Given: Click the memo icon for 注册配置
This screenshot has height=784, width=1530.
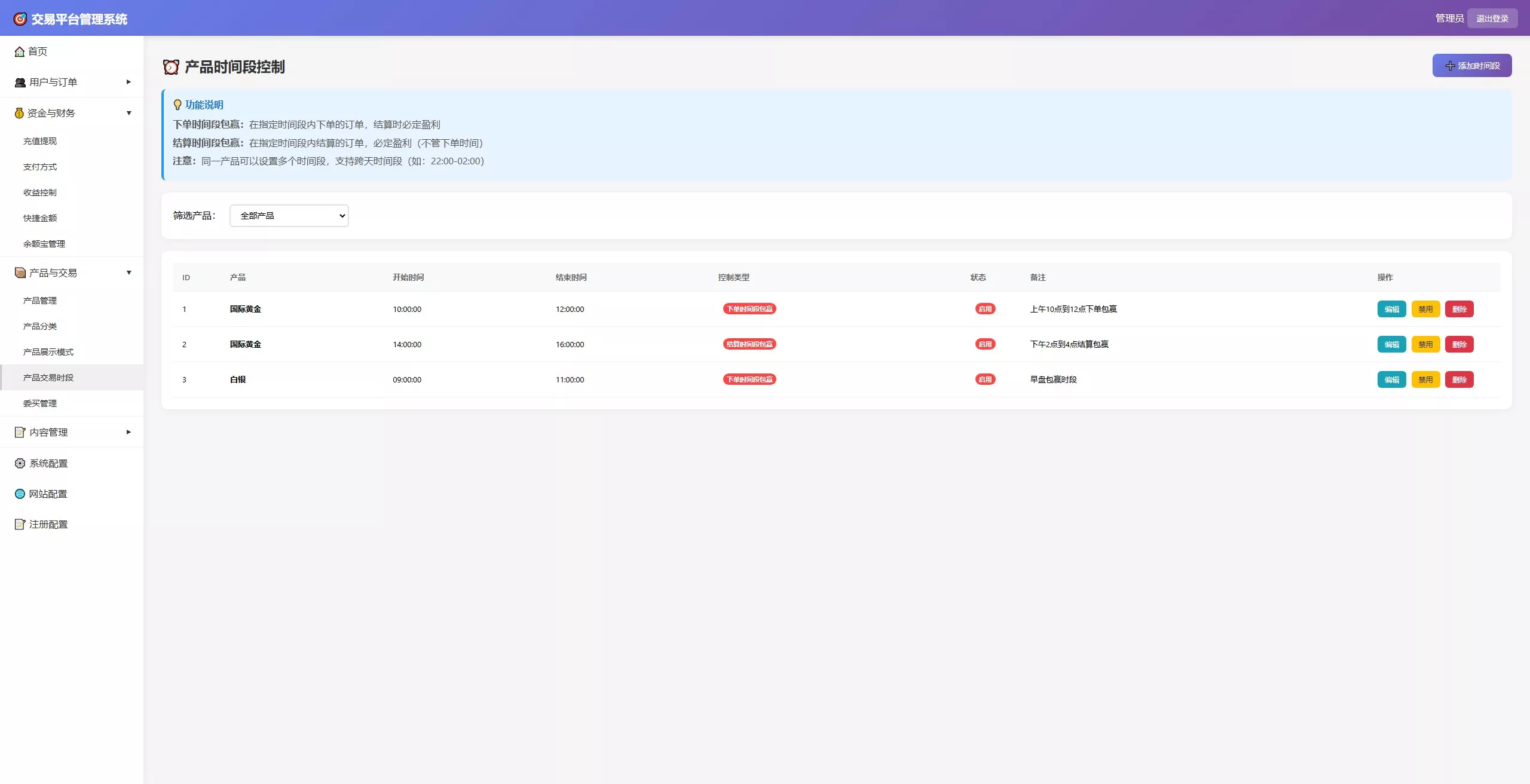Looking at the screenshot, I should (20, 524).
